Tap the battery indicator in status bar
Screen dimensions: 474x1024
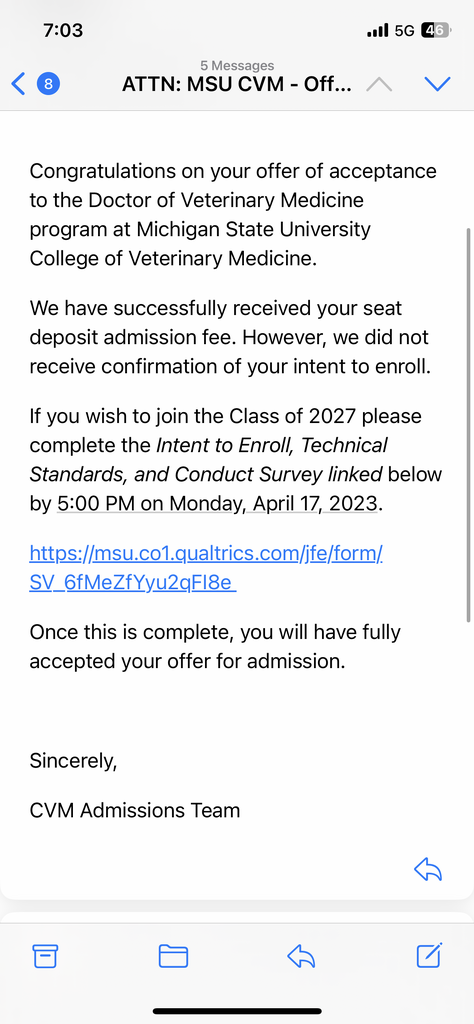click(x=436, y=30)
